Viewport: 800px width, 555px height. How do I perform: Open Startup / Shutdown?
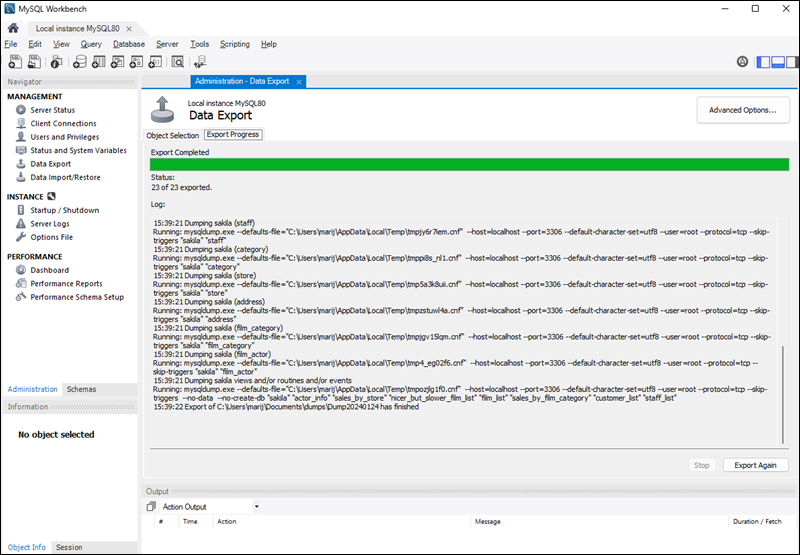tap(64, 210)
